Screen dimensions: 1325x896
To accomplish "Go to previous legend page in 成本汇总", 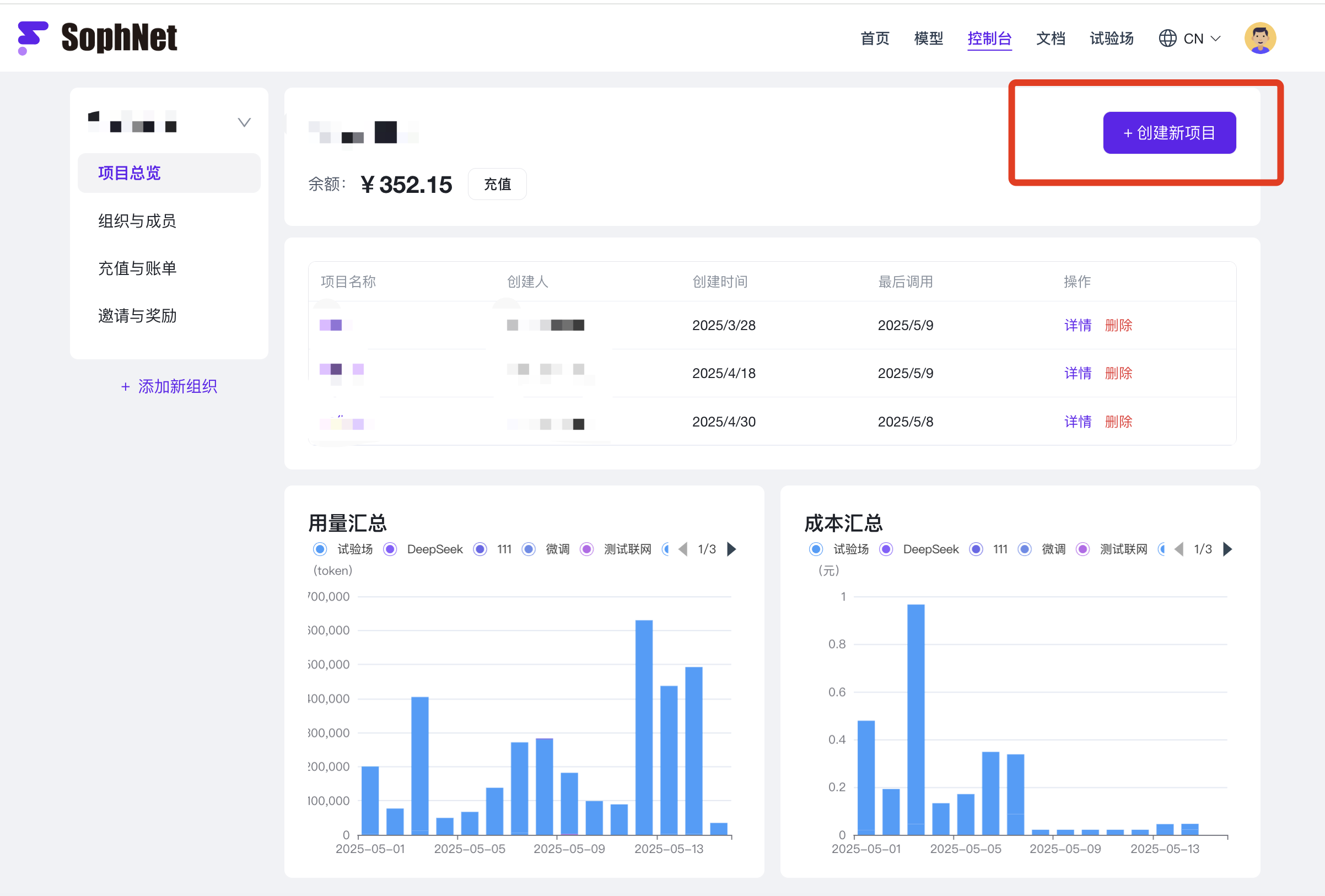I will click(x=1178, y=549).
